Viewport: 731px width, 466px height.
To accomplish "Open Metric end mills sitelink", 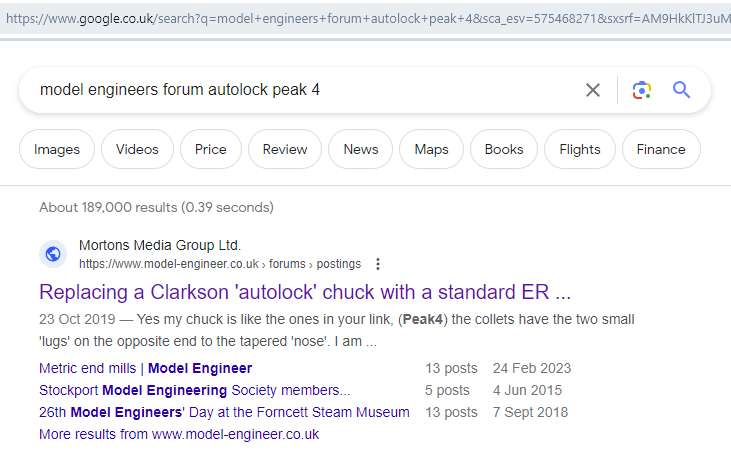I will [145, 368].
